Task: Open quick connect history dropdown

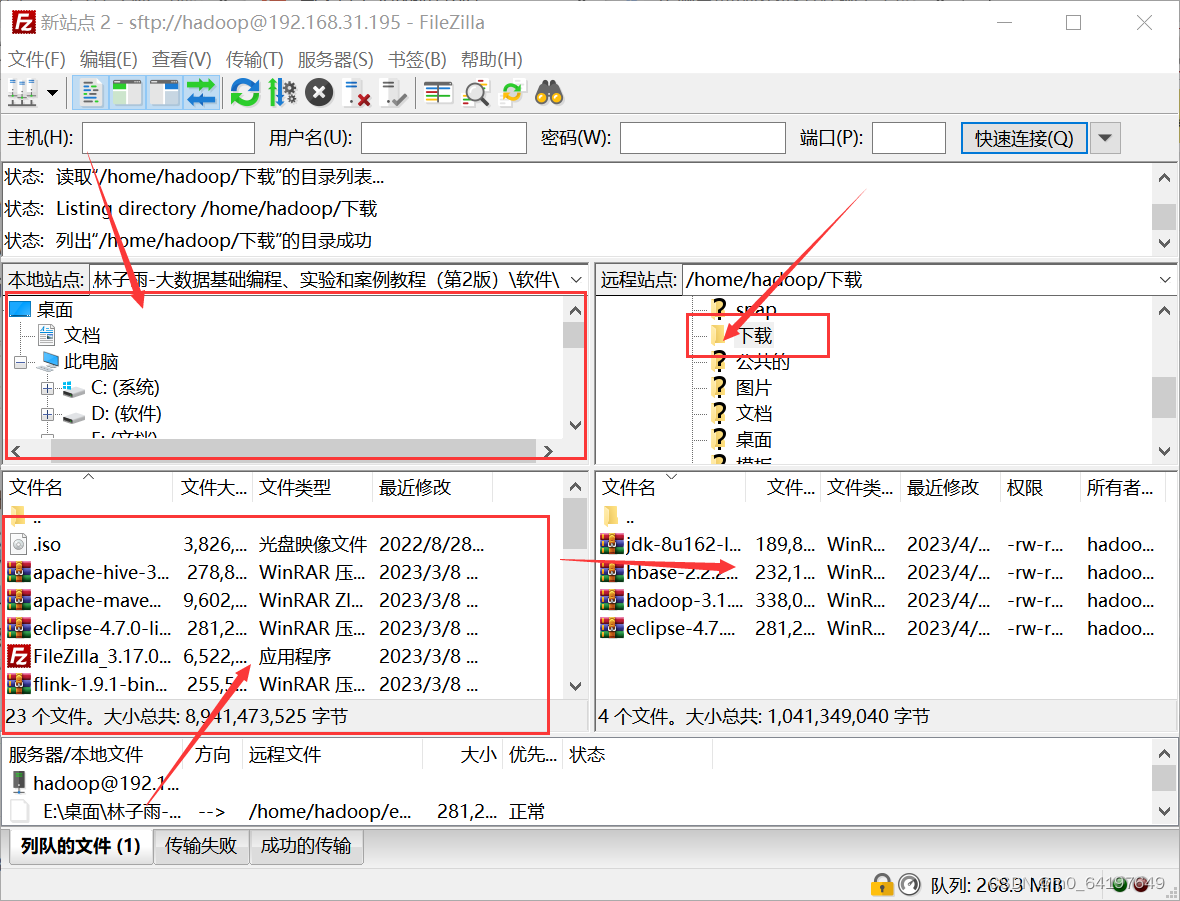Action: click(x=1105, y=138)
